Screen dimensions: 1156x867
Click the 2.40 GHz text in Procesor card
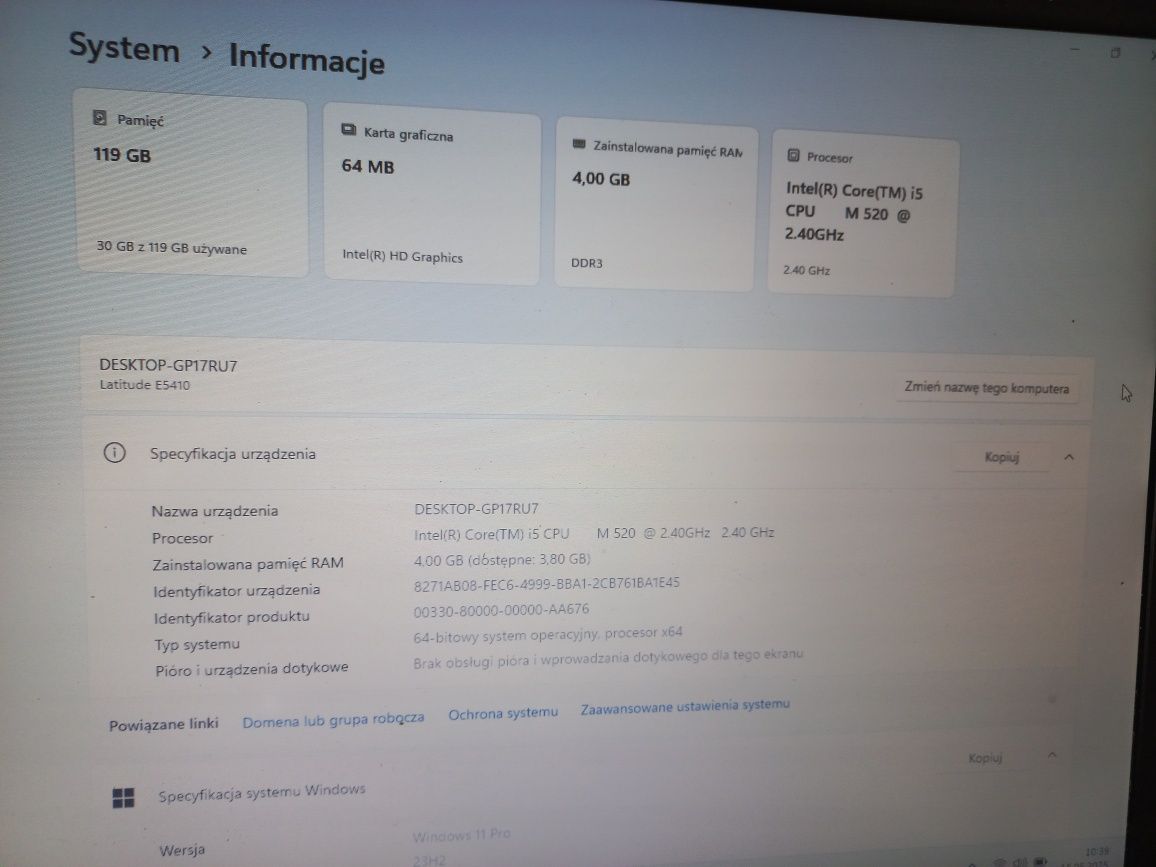click(807, 271)
